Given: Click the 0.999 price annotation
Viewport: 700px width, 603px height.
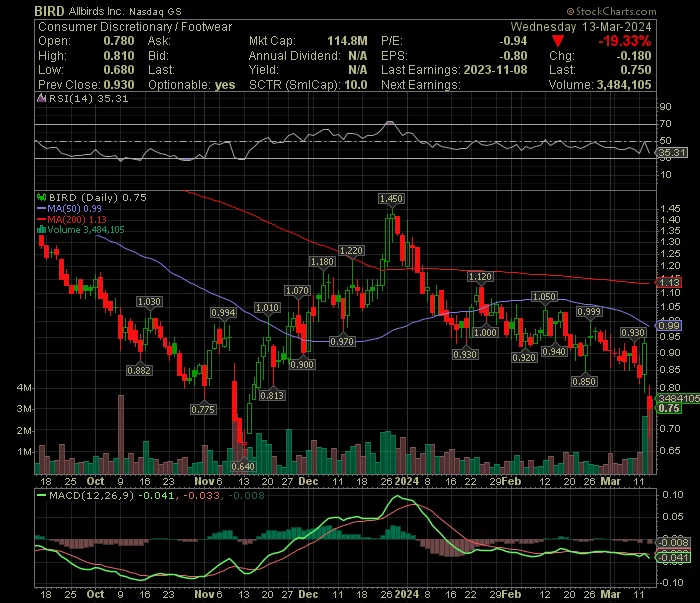Looking at the screenshot, I should 589,312.
